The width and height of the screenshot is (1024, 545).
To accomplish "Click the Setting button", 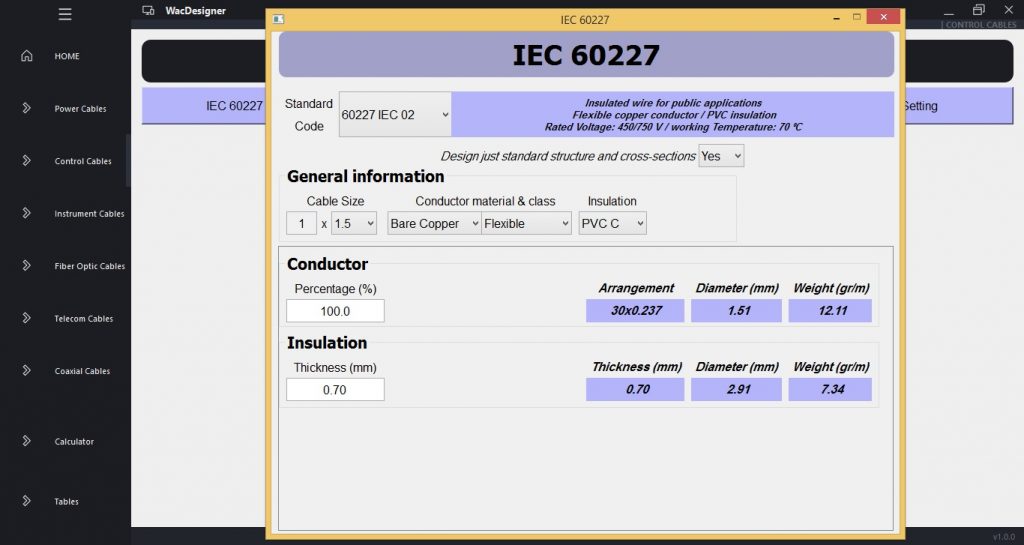I will pos(919,106).
